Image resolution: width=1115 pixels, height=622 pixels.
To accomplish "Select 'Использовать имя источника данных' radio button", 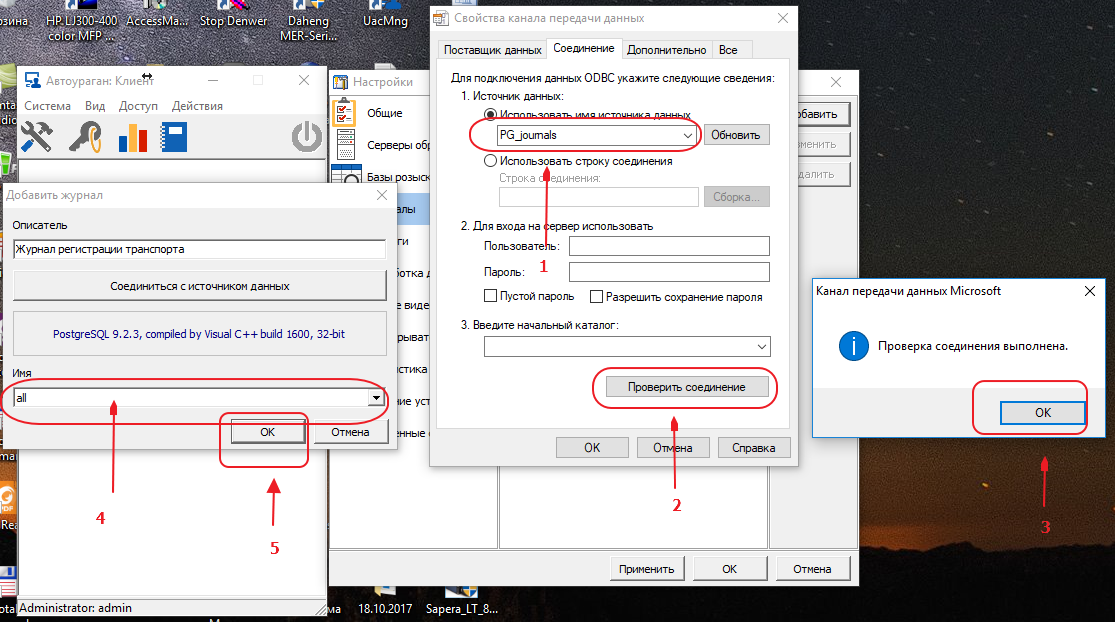I will (490, 116).
